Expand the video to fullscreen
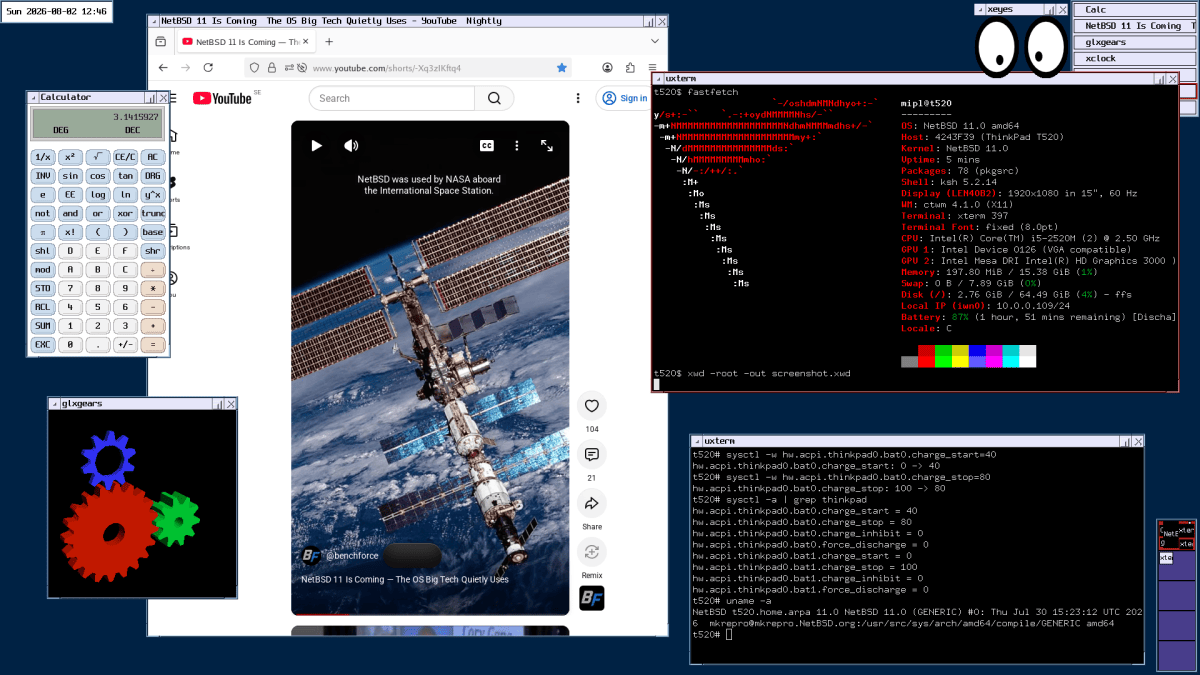Image resolution: width=1200 pixels, height=675 pixels. (x=547, y=146)
